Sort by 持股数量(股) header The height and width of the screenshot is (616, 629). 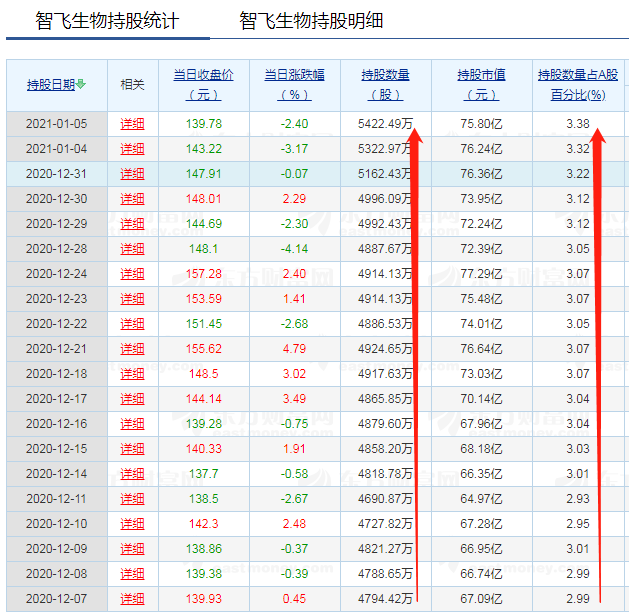386,85
